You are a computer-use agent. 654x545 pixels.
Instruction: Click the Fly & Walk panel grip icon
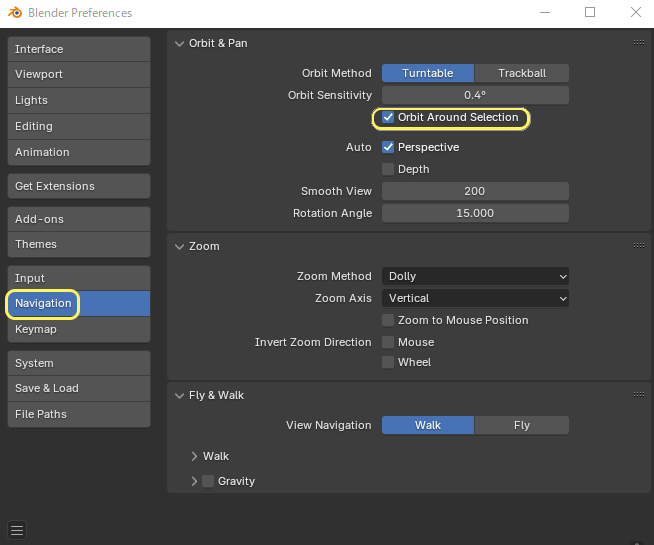(x=638, y=395)
